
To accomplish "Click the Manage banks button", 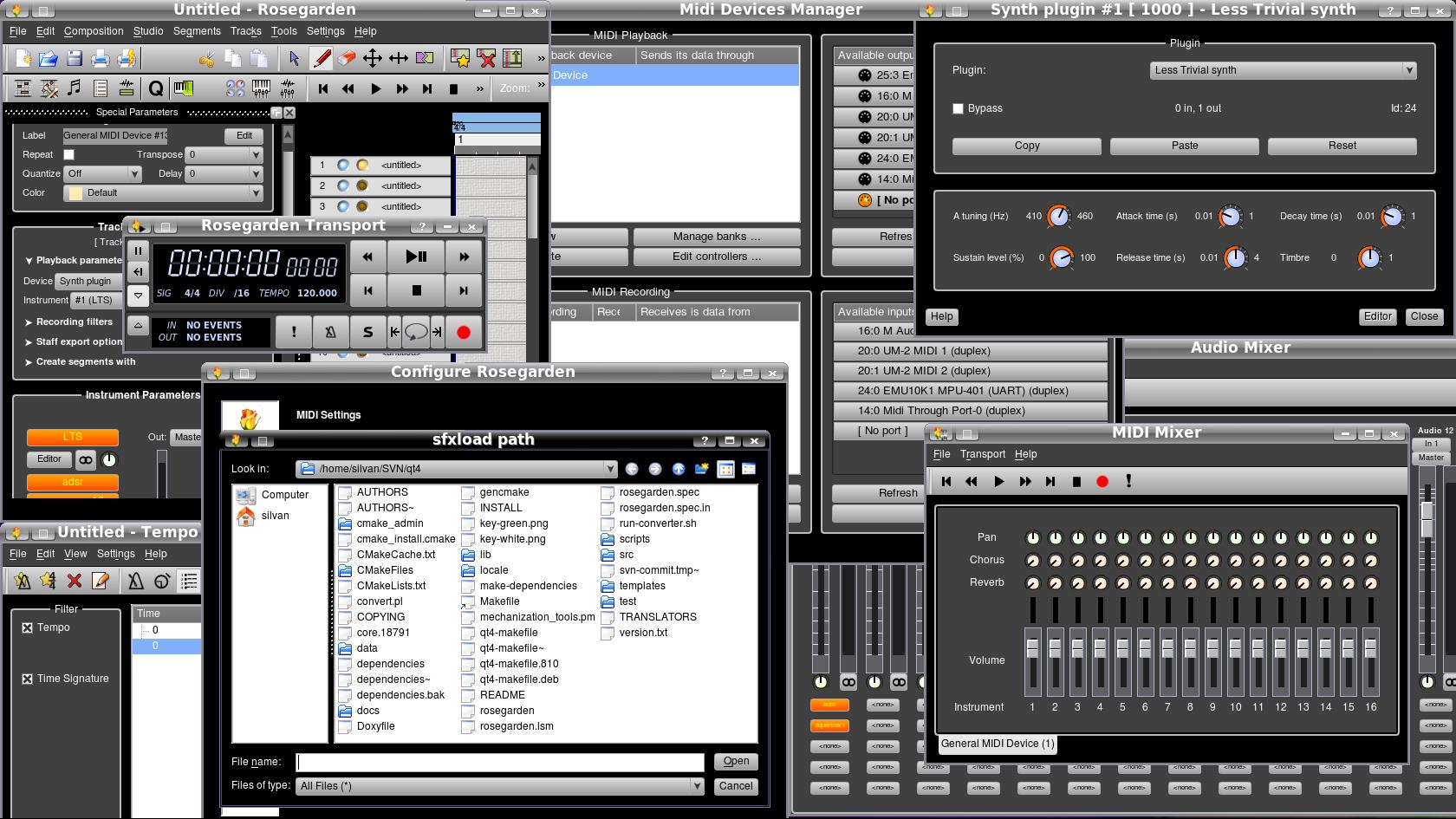I will point(717,237).
